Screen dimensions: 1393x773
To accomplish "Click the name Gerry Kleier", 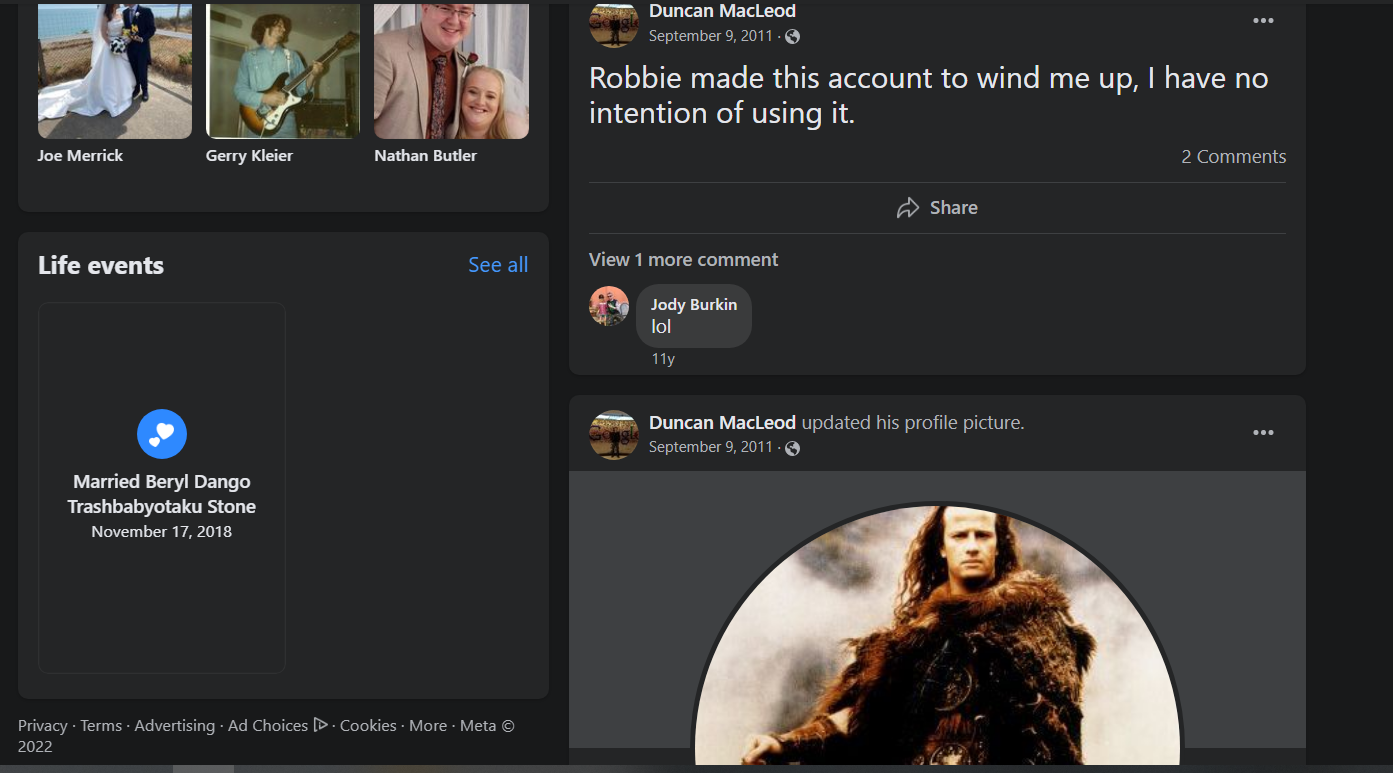I will click(249, 156).
